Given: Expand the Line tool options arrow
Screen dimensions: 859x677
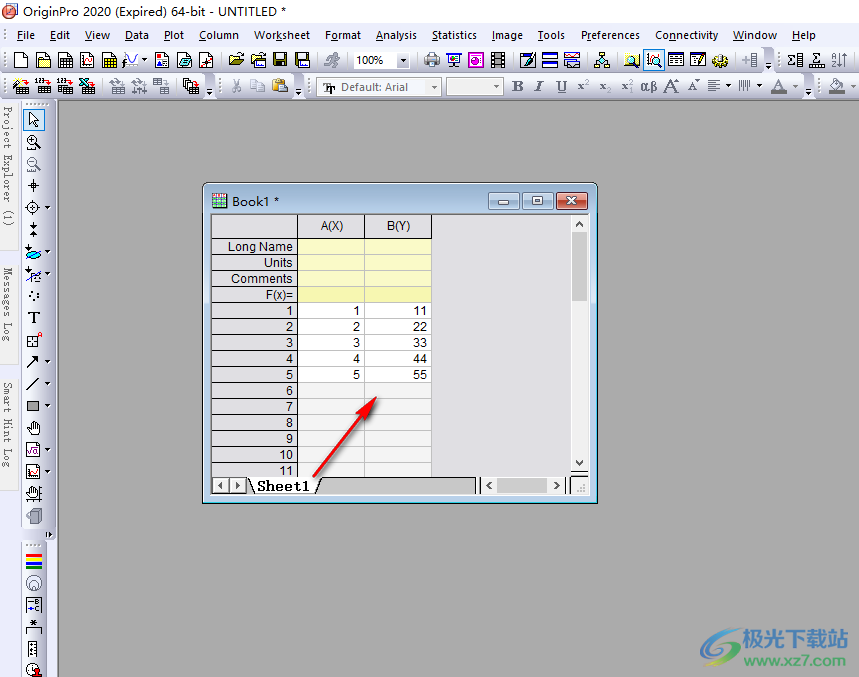Looking at the screenshot, I should pos(48,383).
